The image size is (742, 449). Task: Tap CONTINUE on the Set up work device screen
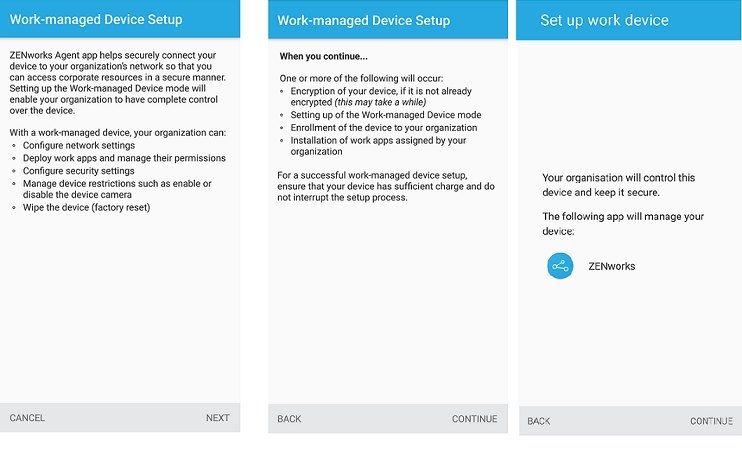click(x=711, y=421)
